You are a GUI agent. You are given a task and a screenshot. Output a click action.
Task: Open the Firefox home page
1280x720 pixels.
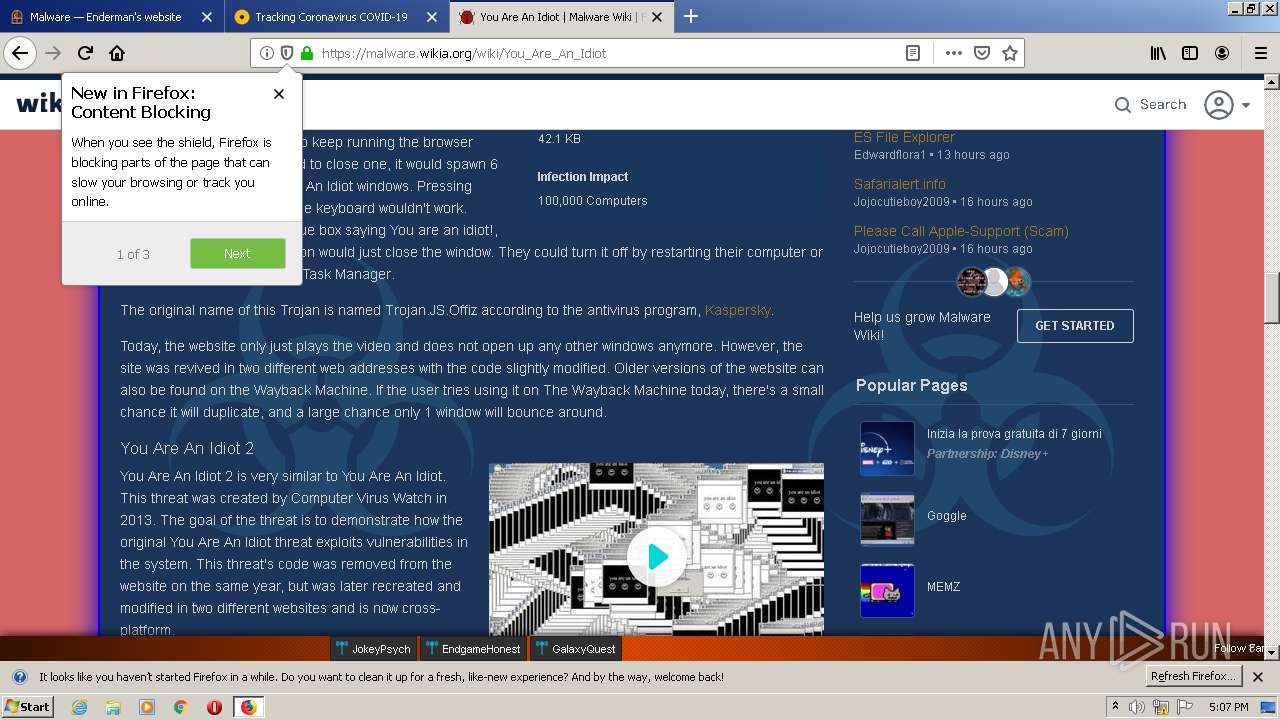tap(117, 53)
